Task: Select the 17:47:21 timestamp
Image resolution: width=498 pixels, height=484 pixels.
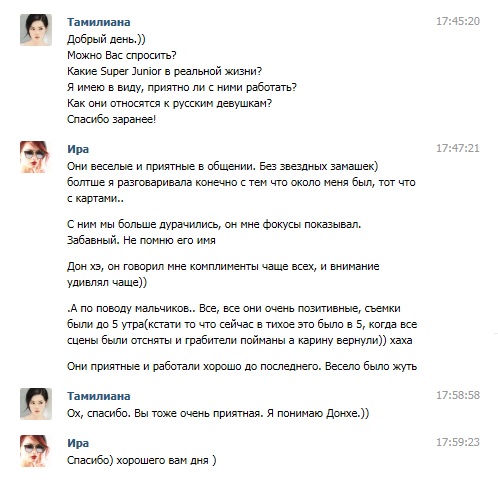Action: coord(458,148)
